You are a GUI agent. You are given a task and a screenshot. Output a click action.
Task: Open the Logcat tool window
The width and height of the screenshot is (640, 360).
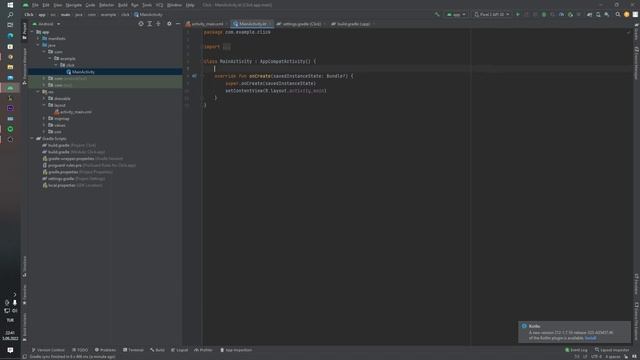179,350
